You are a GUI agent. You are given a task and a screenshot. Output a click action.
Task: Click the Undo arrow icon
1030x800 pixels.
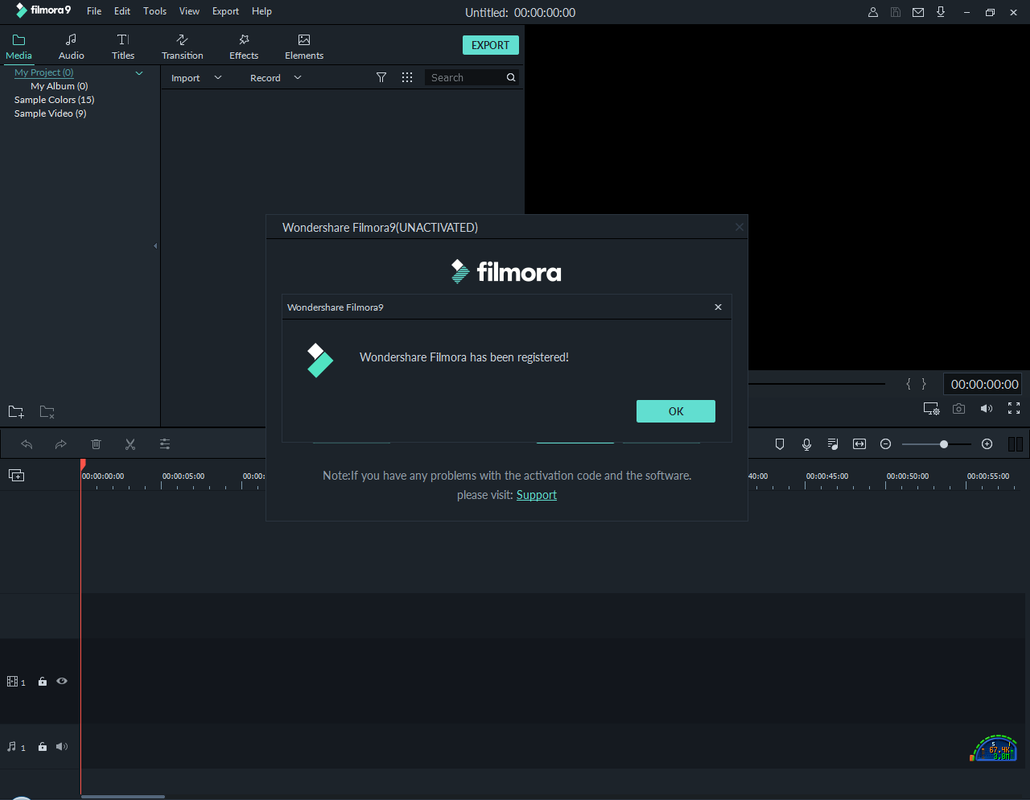click(x=26, y=444)
